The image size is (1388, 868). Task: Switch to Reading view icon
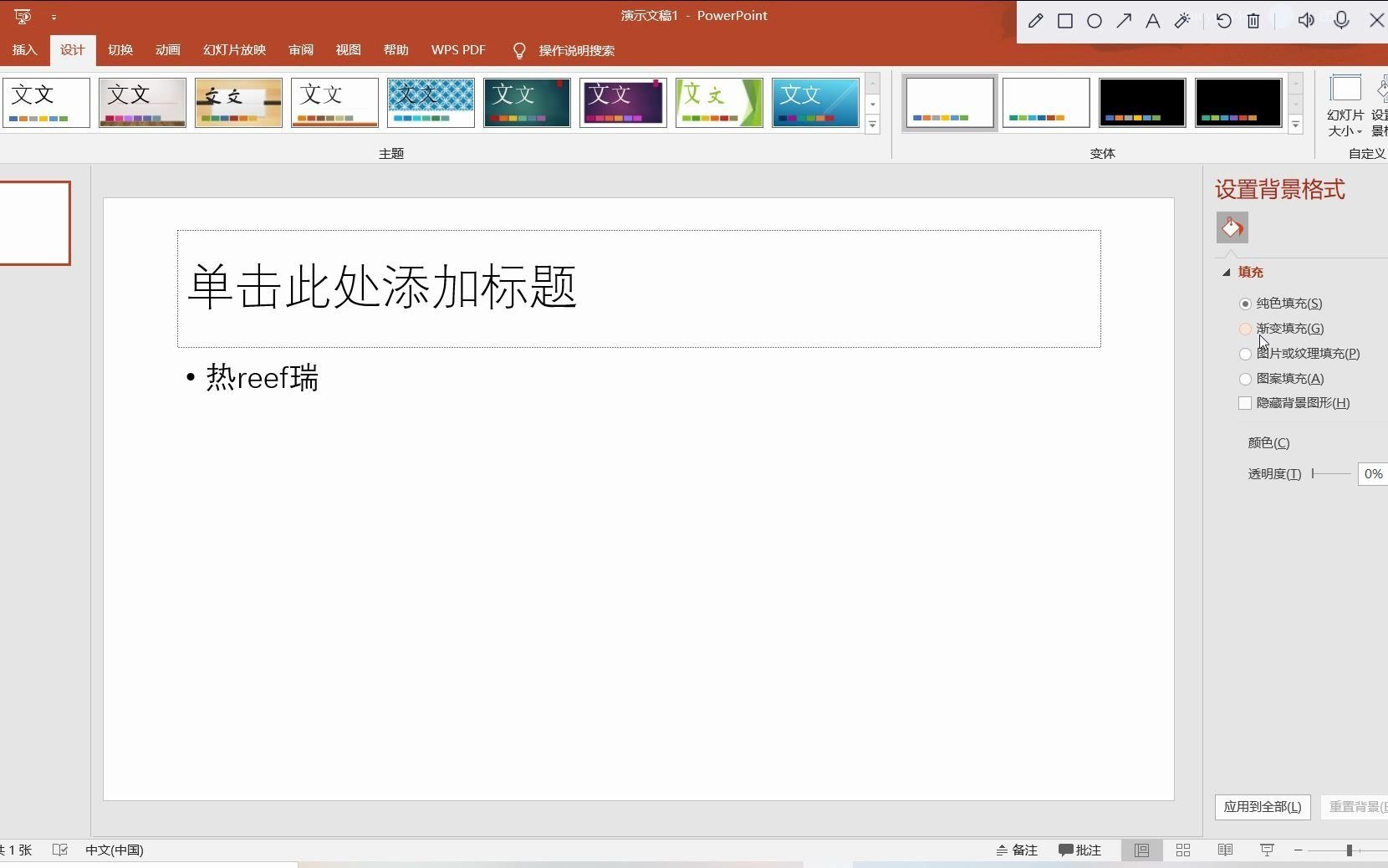[x=1225, y=850]
